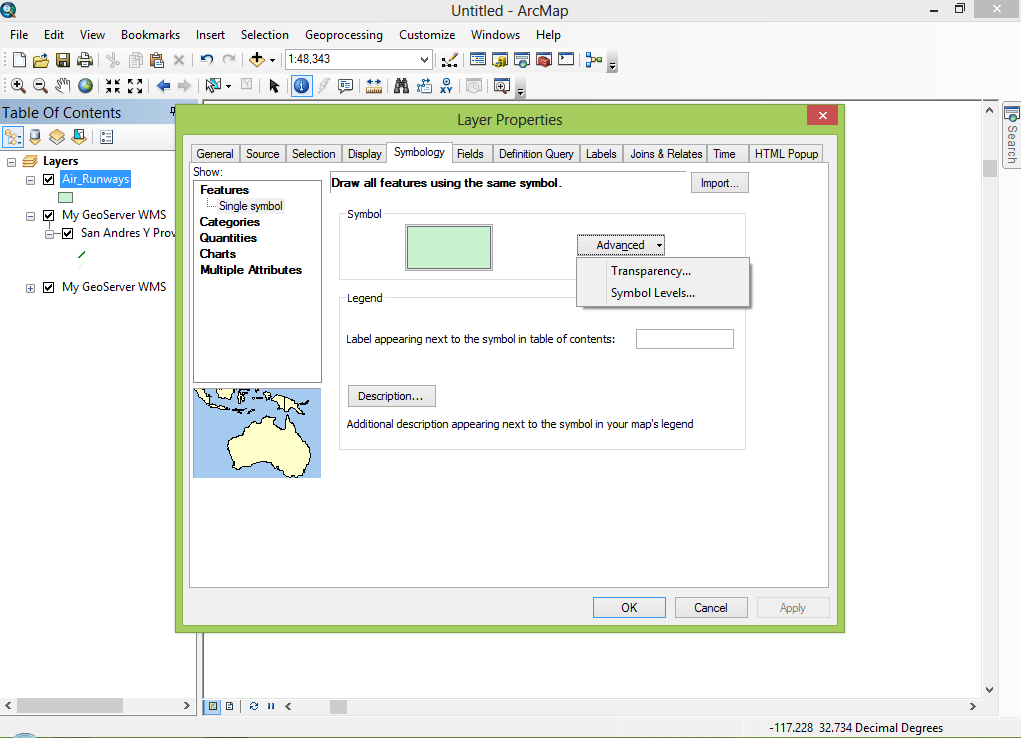Uncheck the Air_Runways layer visibility

pos(48,179)
